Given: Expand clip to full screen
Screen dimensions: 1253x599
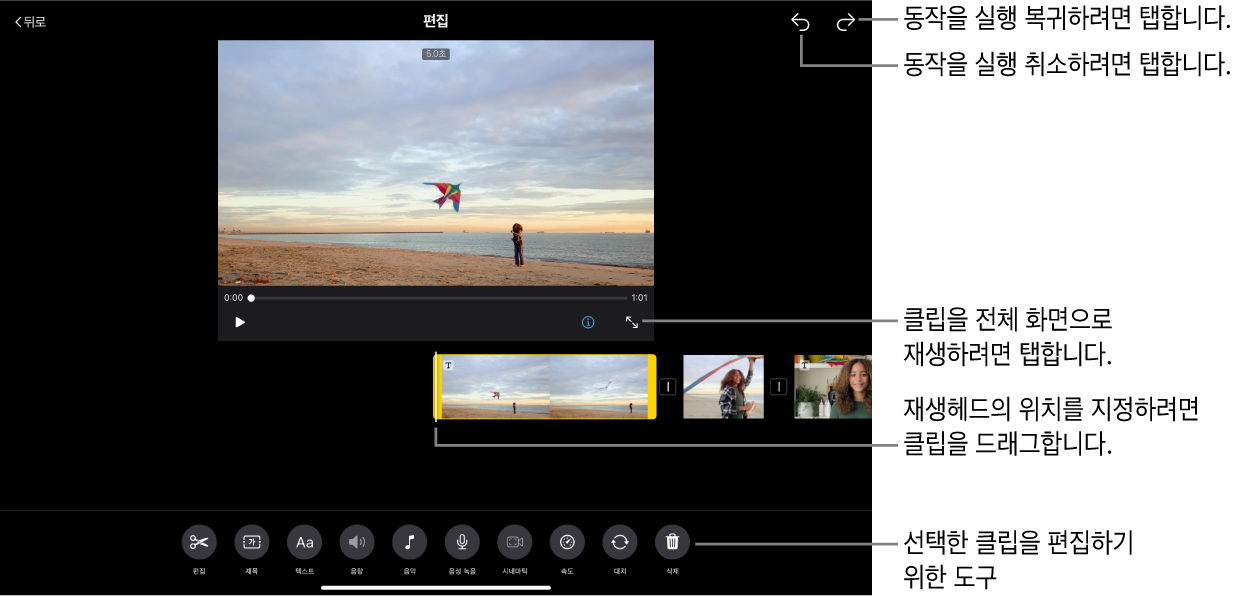Looking at the screenshot, I should 632,322.
